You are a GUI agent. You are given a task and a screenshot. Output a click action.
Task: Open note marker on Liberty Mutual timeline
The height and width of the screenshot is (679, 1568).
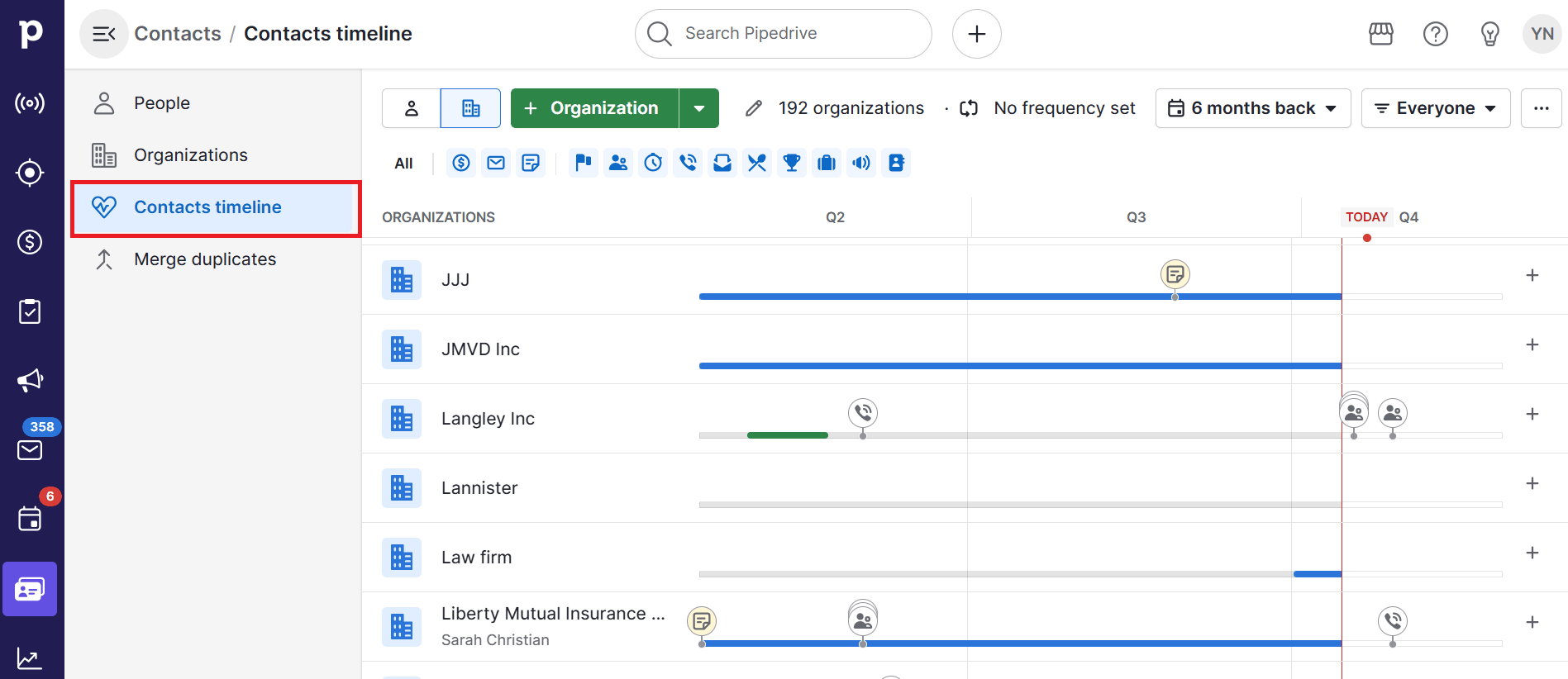[x=702, y=620]
